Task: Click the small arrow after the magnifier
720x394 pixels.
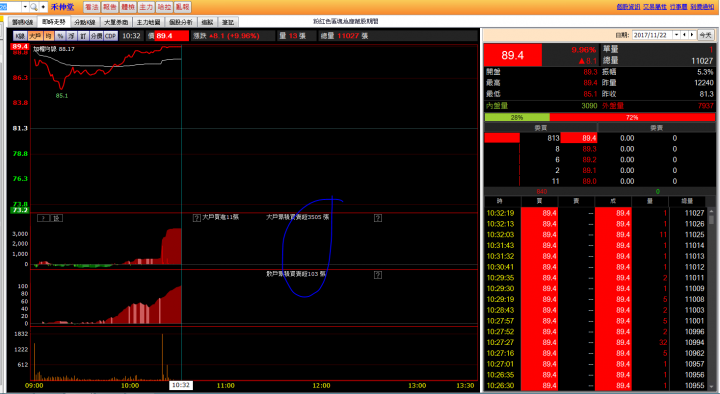Action: tap(43, 7)
